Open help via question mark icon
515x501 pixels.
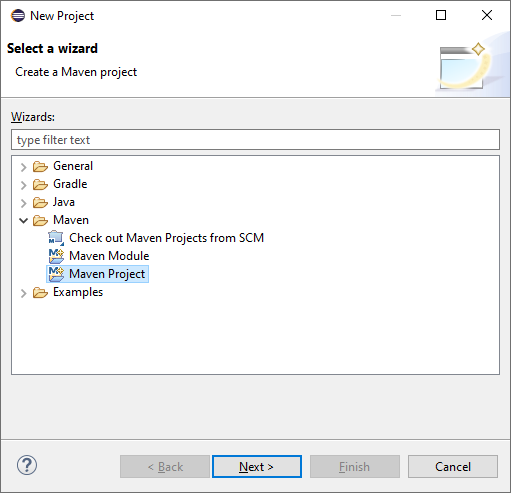[x=27, y=465]
